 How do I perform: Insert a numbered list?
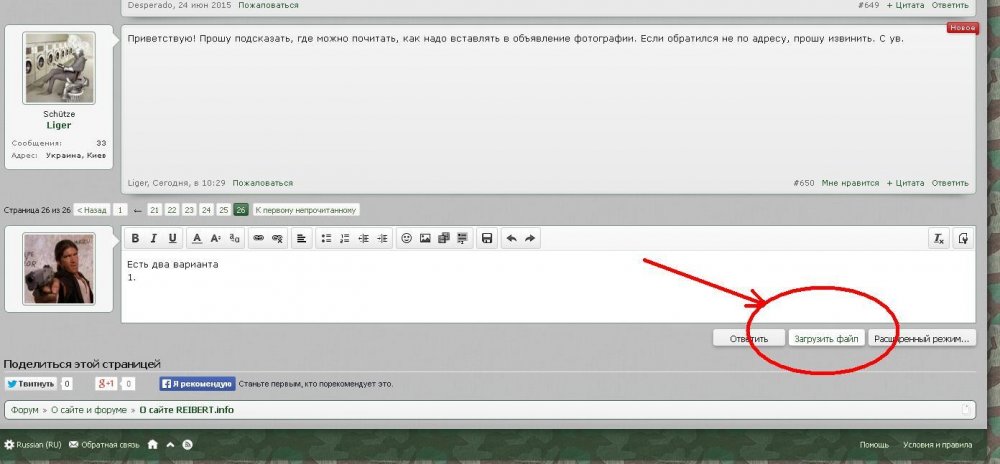(x=344, y=238)
